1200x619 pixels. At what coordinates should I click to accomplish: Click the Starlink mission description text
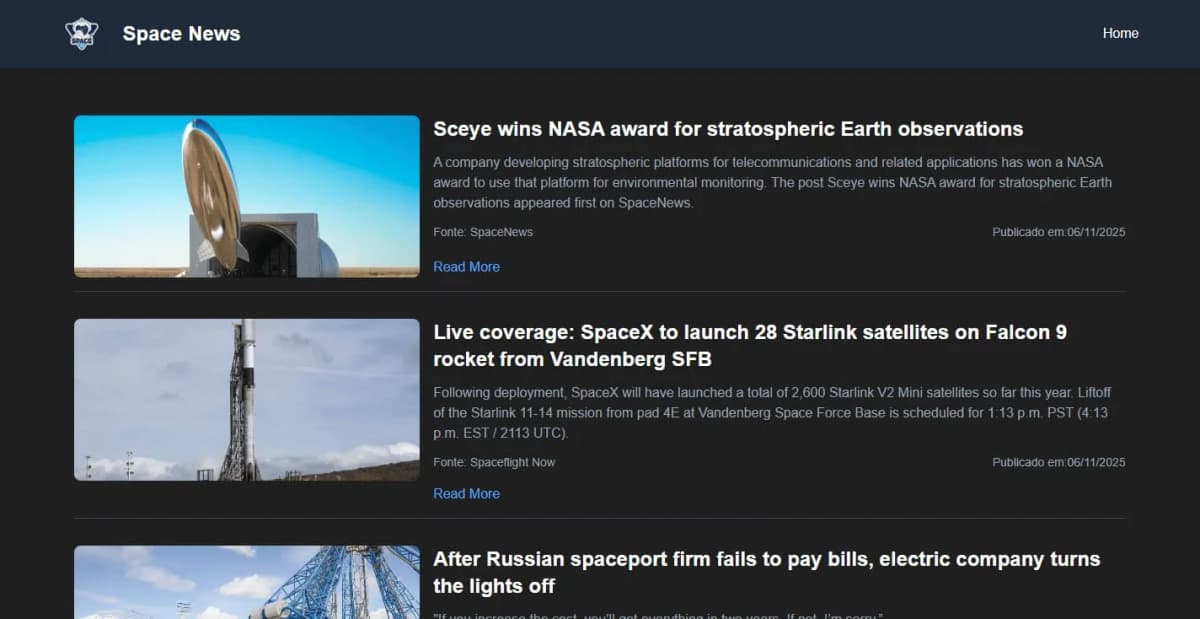click(770, 412)
